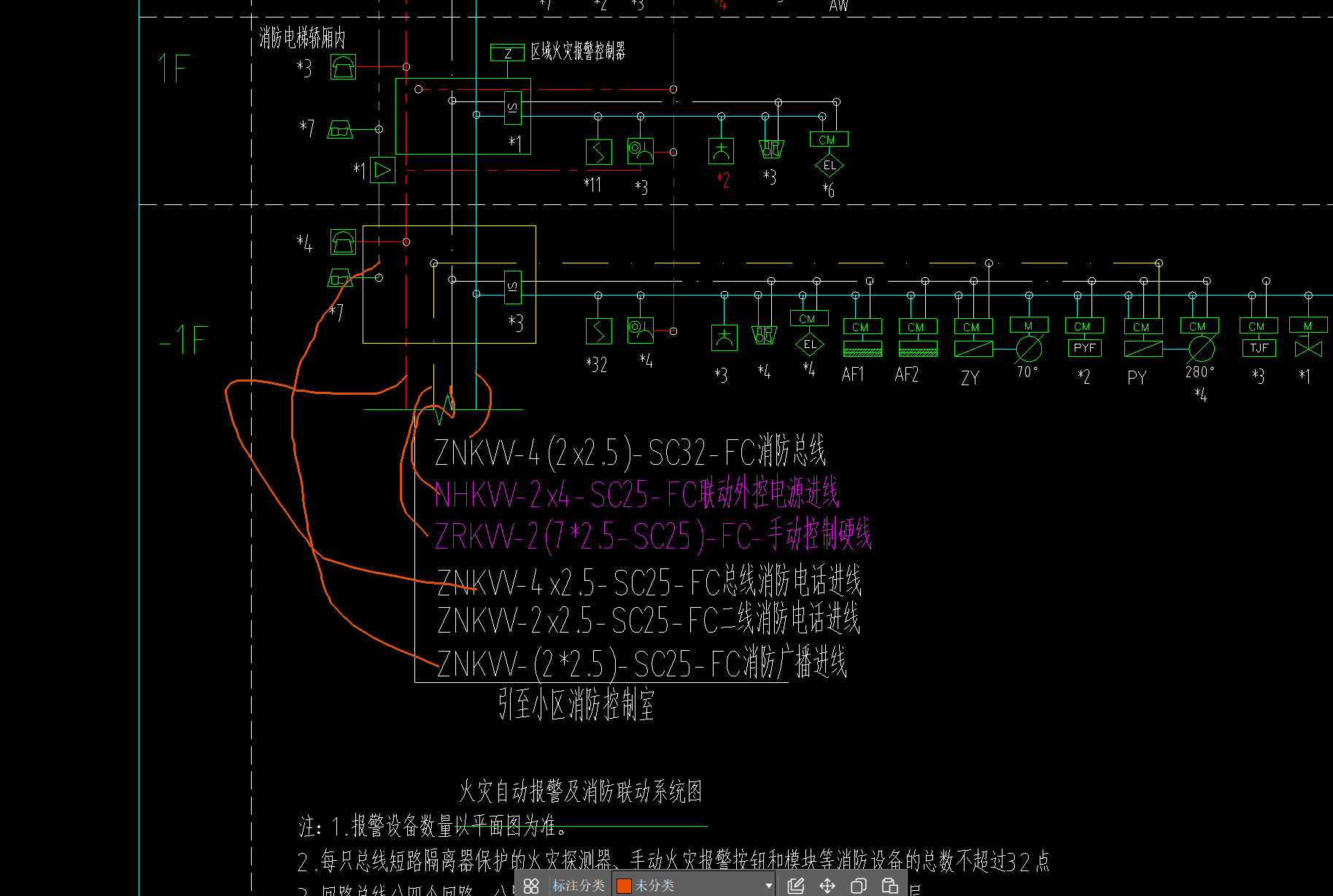Select the 1F fire telephone symbol marked *3

344,67
